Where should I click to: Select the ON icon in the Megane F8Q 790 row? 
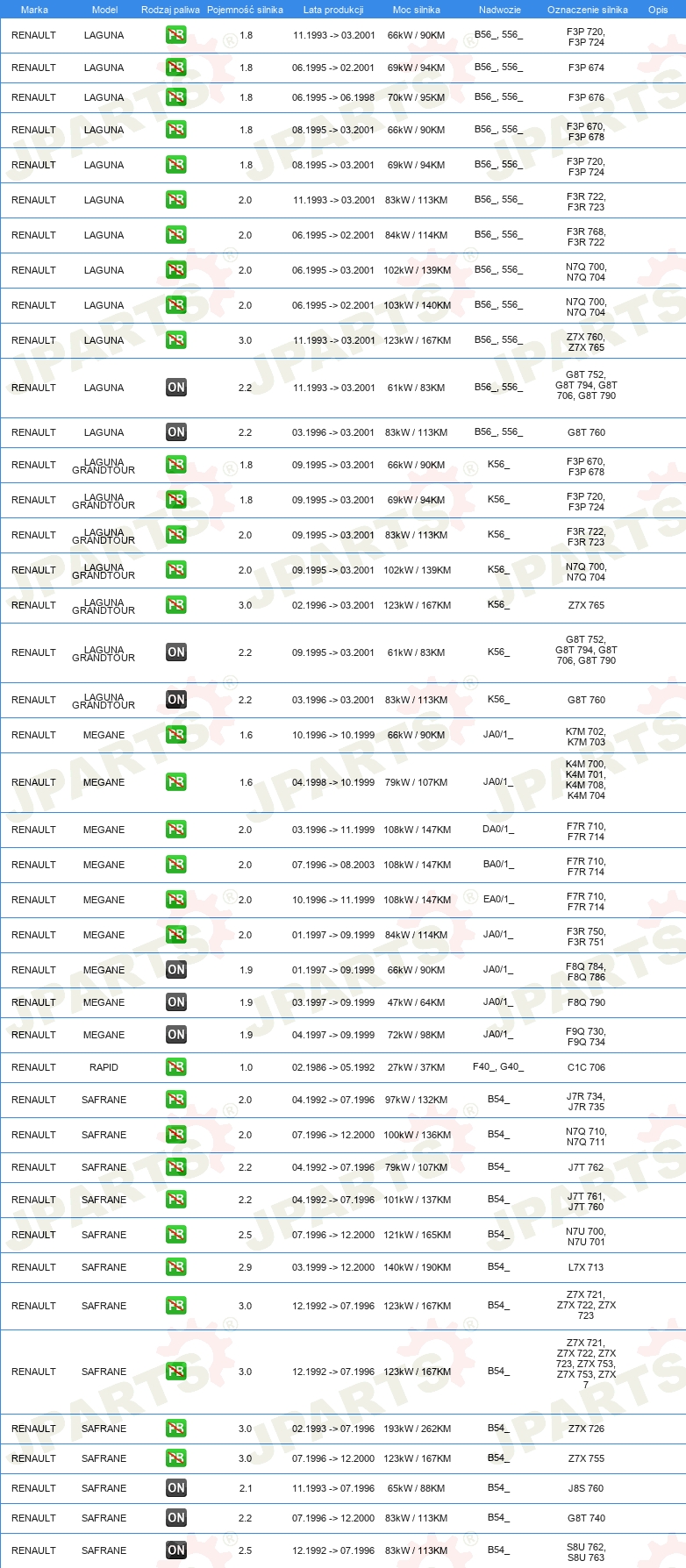coord(176,1002)
